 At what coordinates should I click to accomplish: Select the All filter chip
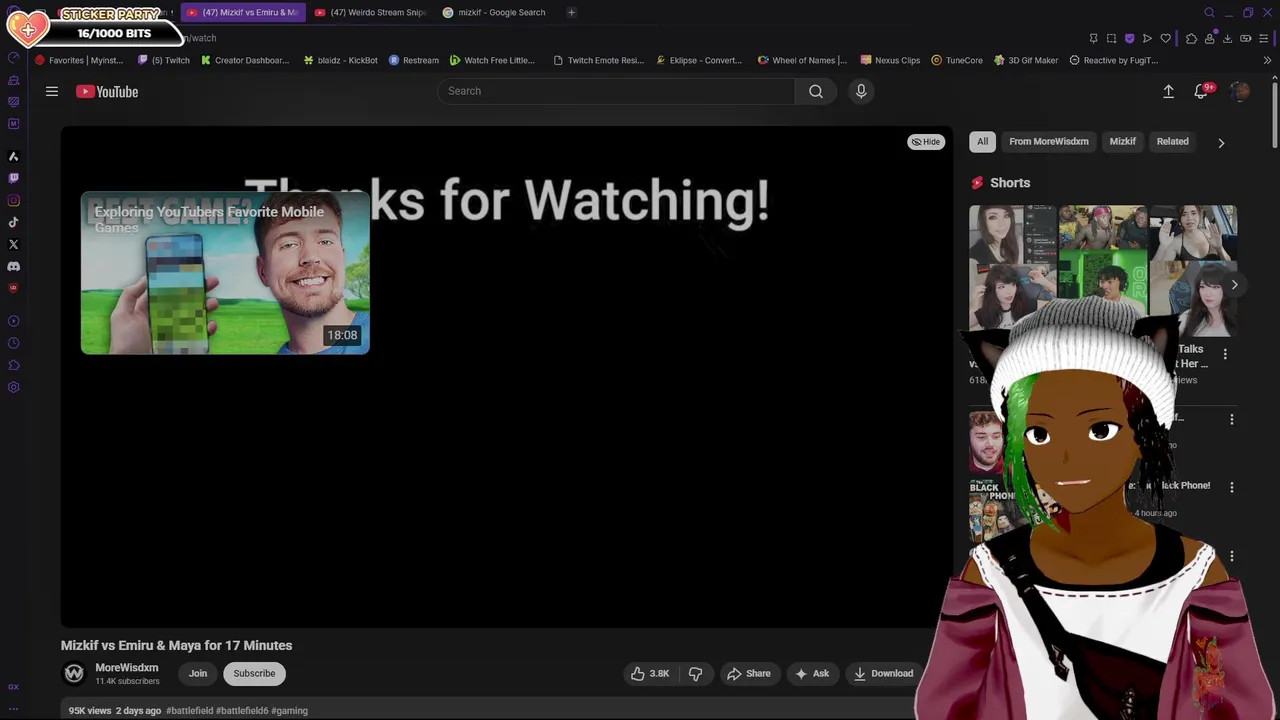[982, 142]
